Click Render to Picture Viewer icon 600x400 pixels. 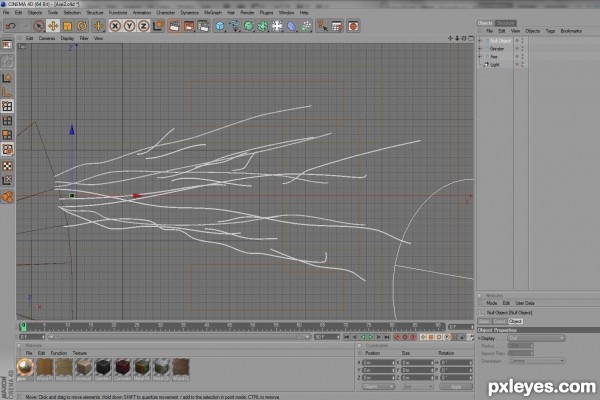(x=189, y=26)
